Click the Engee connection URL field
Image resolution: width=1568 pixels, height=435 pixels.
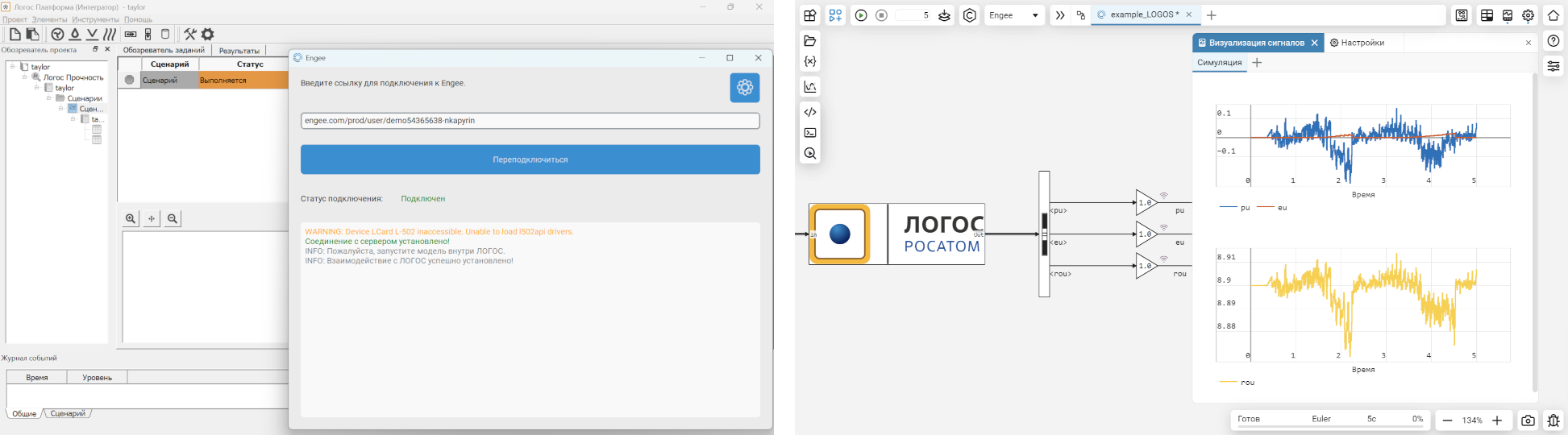pos(530,121)
